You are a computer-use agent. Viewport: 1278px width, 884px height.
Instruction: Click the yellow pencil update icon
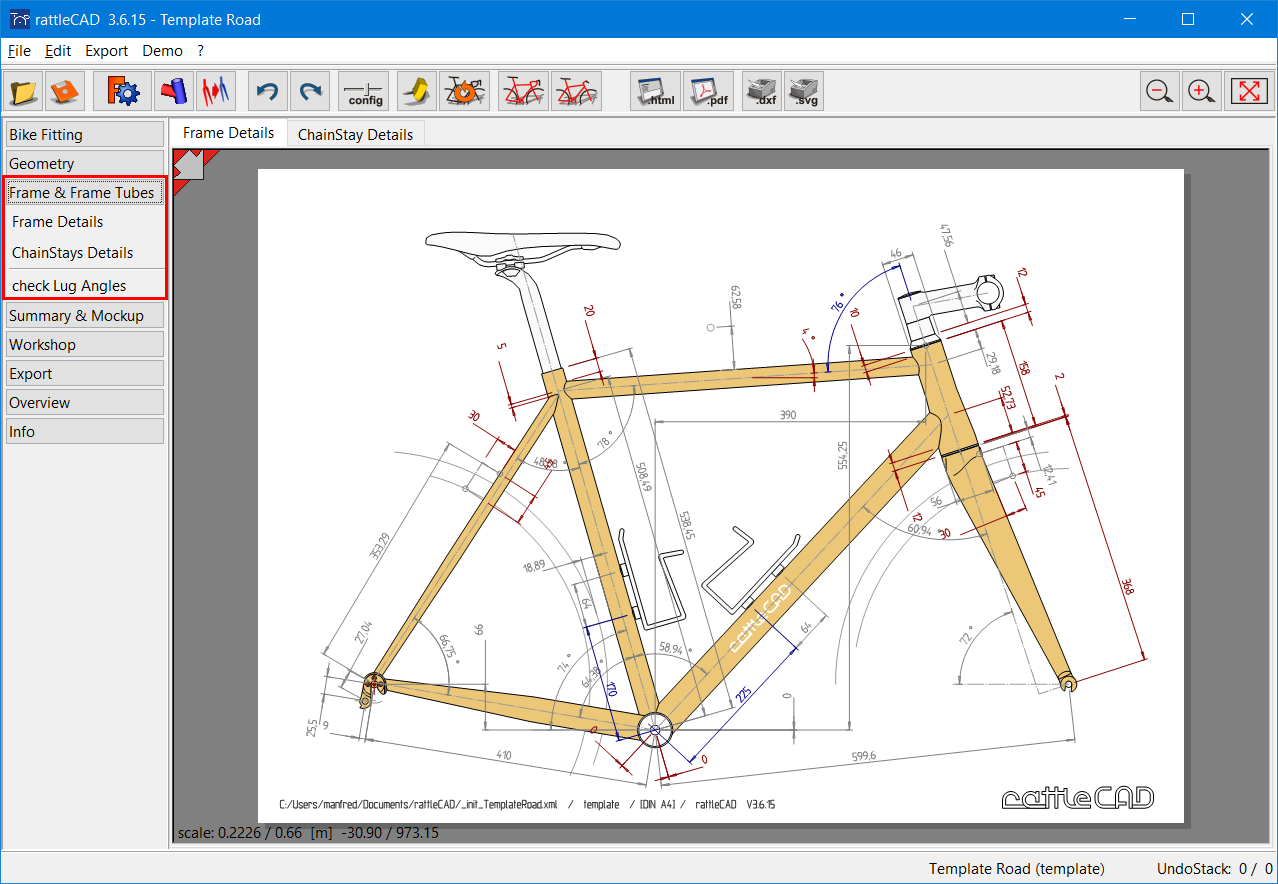(x=417, y=91)
